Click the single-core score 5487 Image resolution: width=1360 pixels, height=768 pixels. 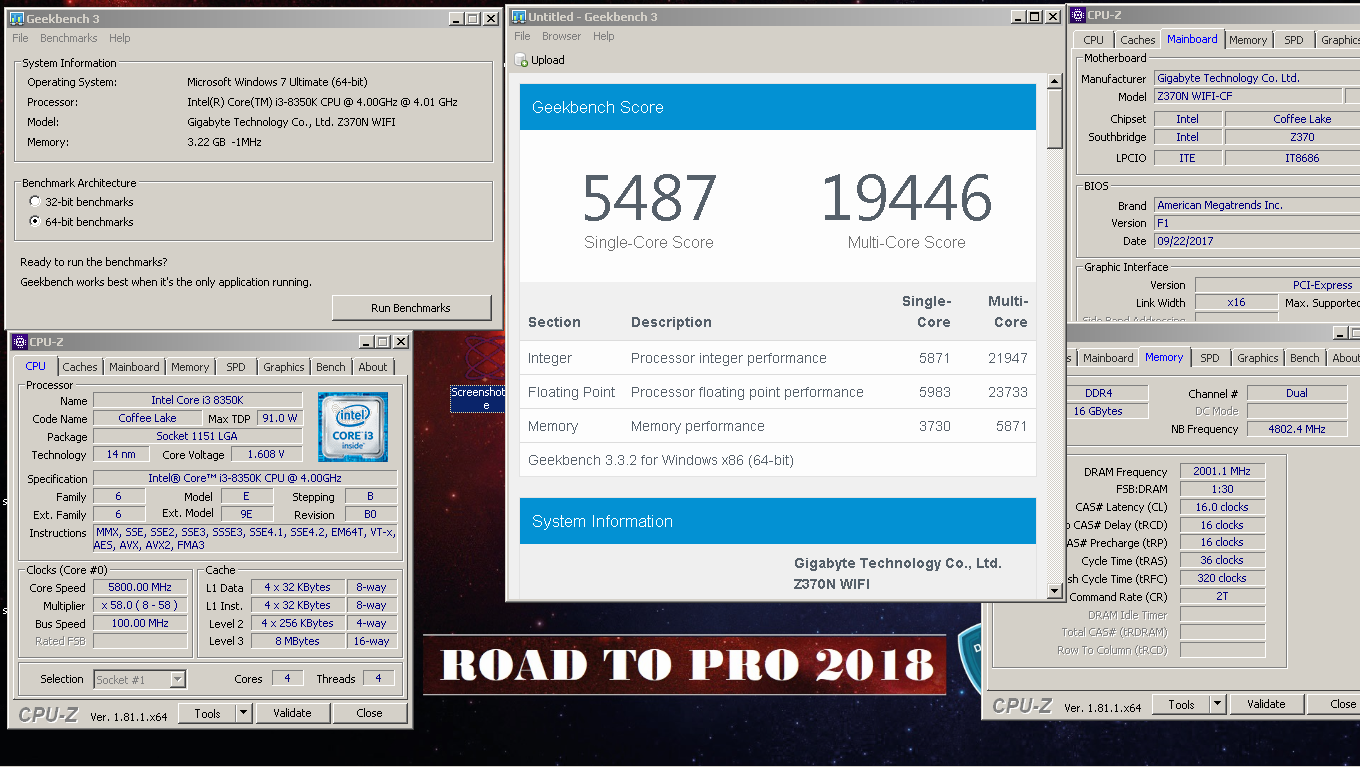pyautogui.click(x=650, y=198)
